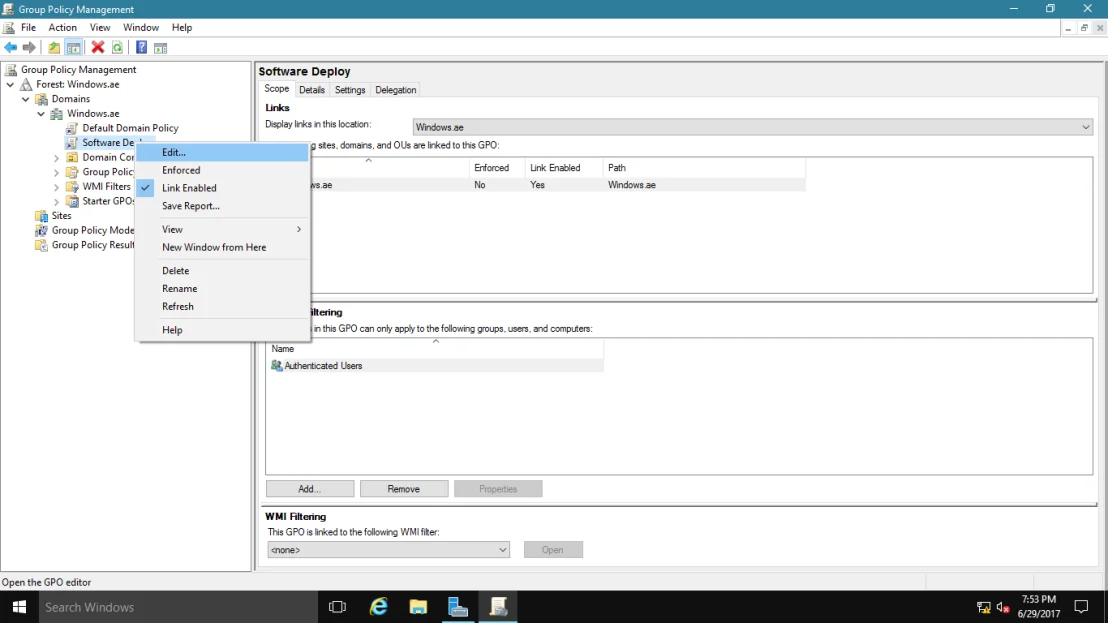Open Server Manager from the taskbar
This screenshot has height=623, width=1108.
pyautogui.click(x=458, y=607)
